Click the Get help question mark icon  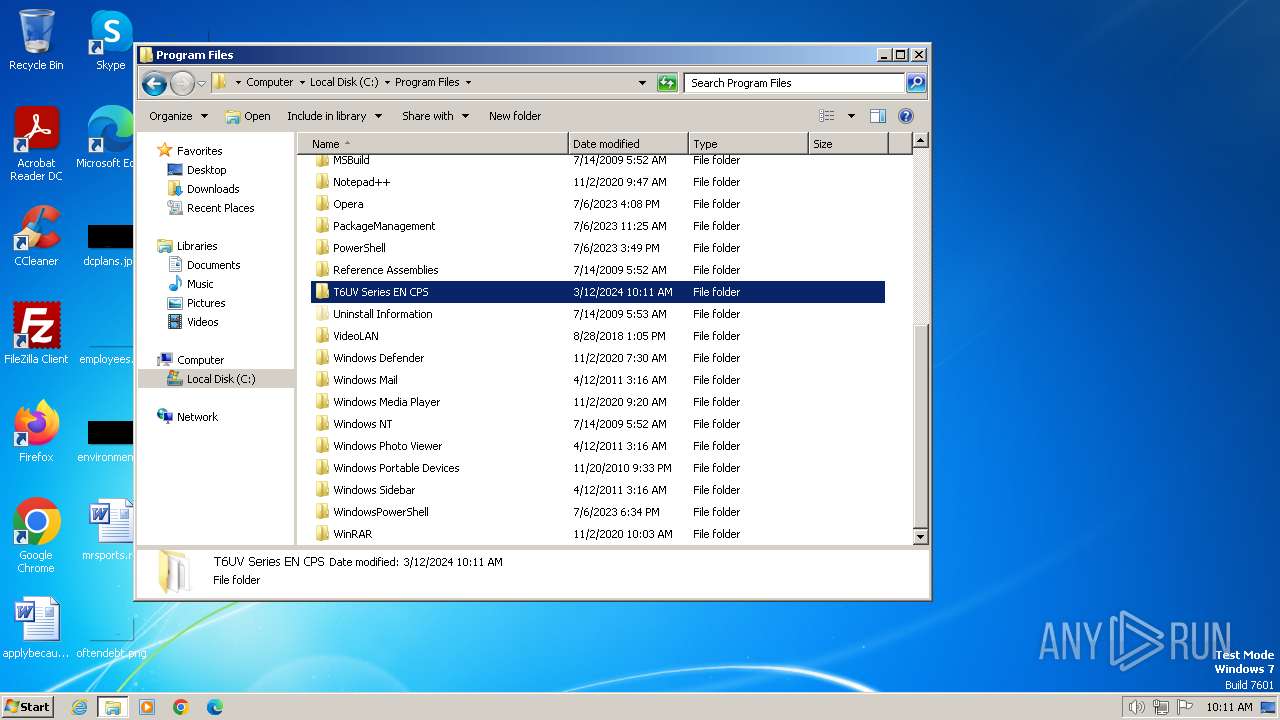[906, 116]
